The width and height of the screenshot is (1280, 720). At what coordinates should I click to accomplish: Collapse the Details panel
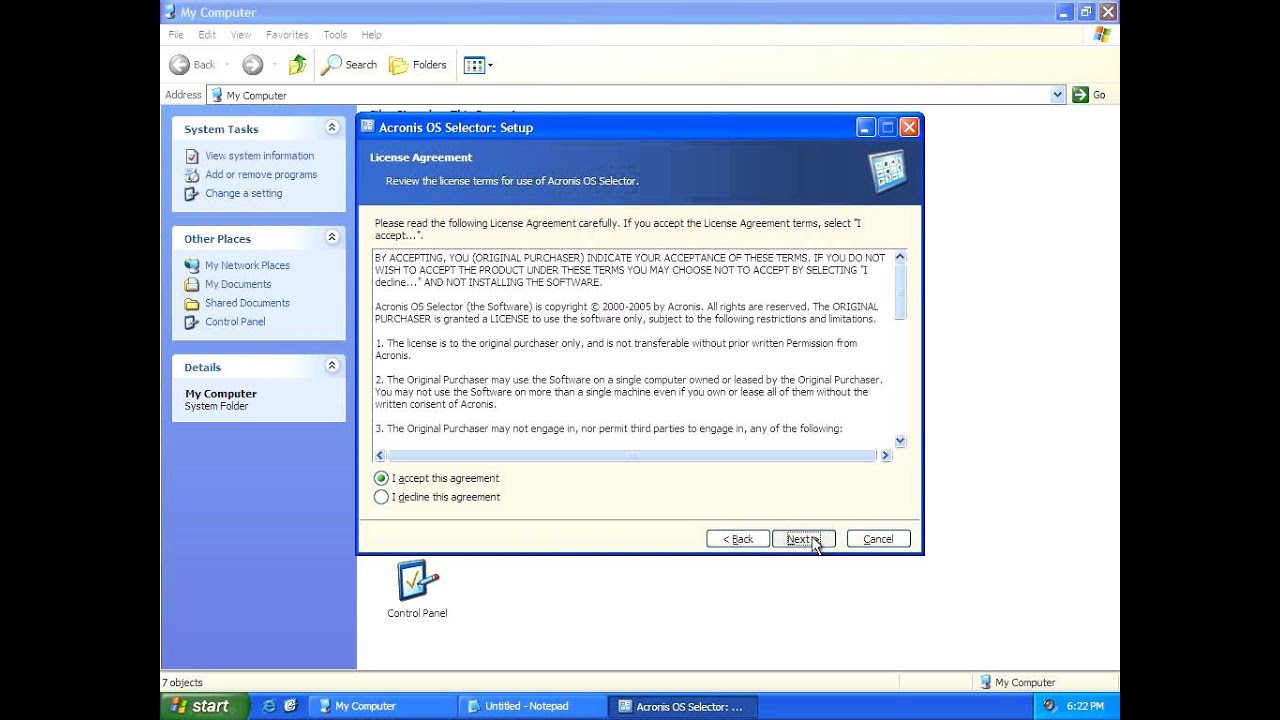tap(332, 366)
